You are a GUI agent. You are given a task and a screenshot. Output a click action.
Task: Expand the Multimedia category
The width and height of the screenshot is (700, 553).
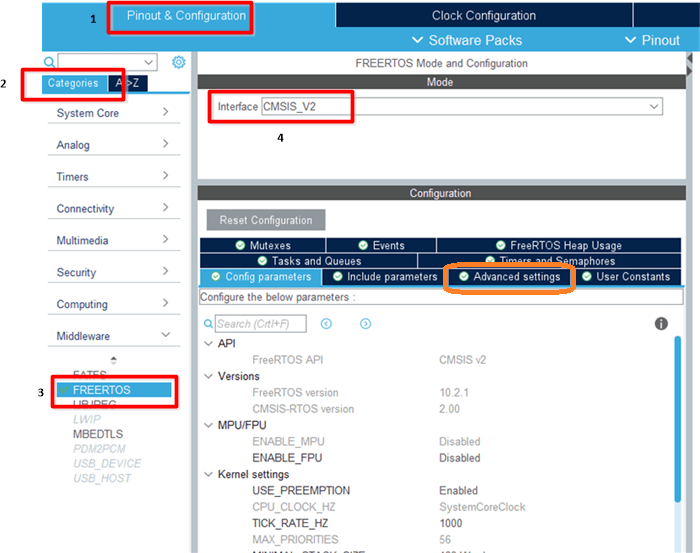point(114,241)
